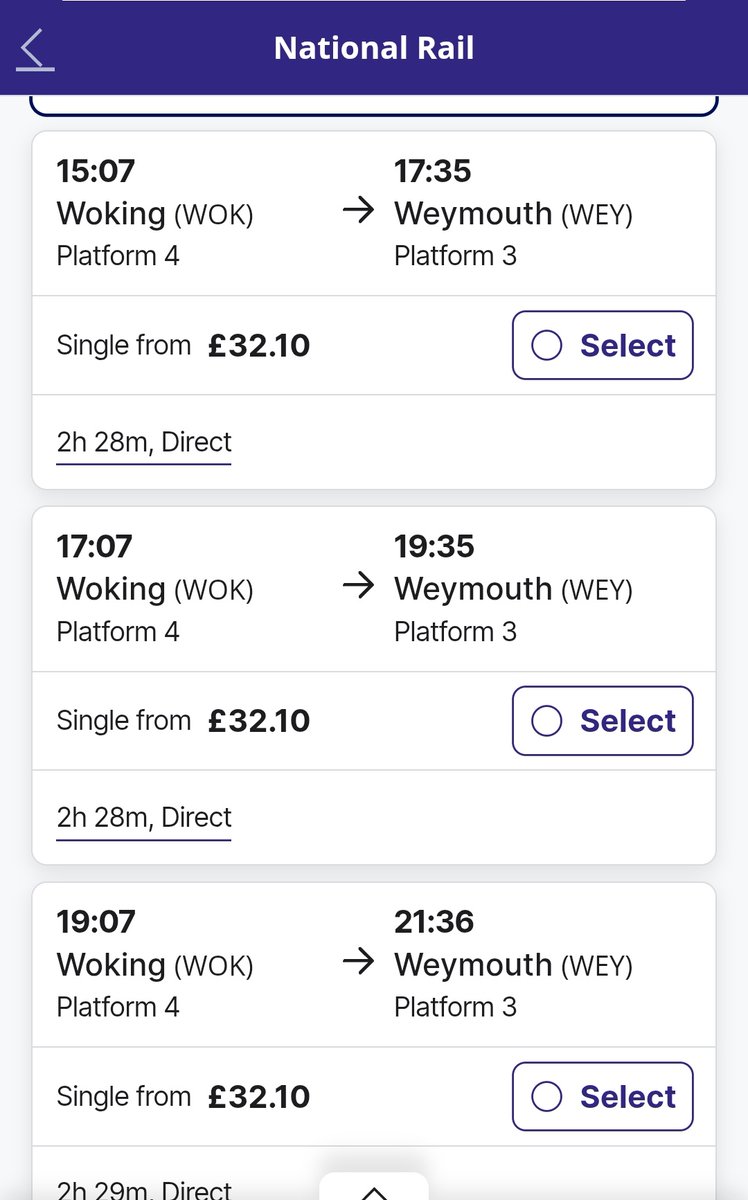Open 2h 28m Direct details for 17:07 train

coord(144,817)
